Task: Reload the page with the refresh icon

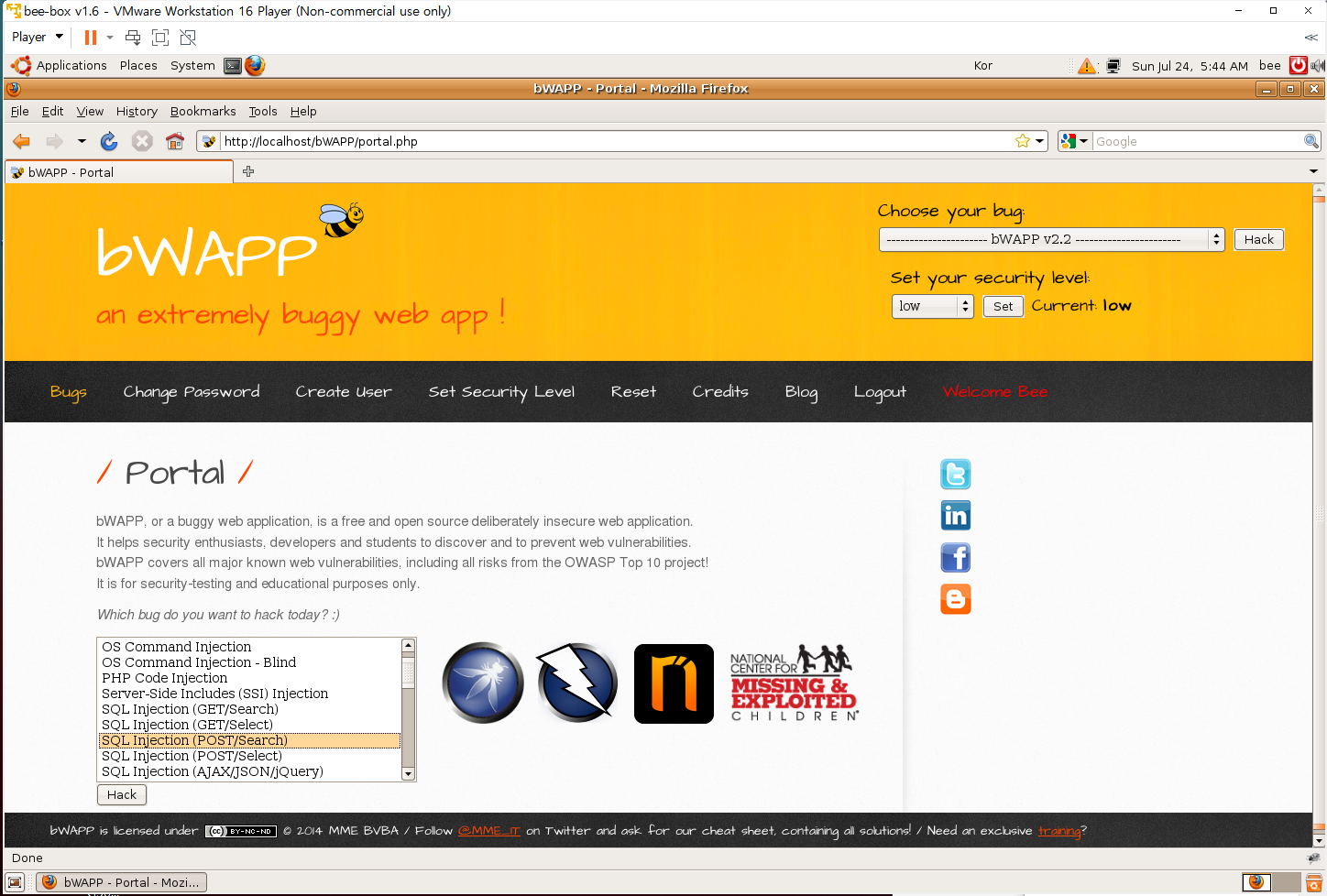Action: (109, 141)
